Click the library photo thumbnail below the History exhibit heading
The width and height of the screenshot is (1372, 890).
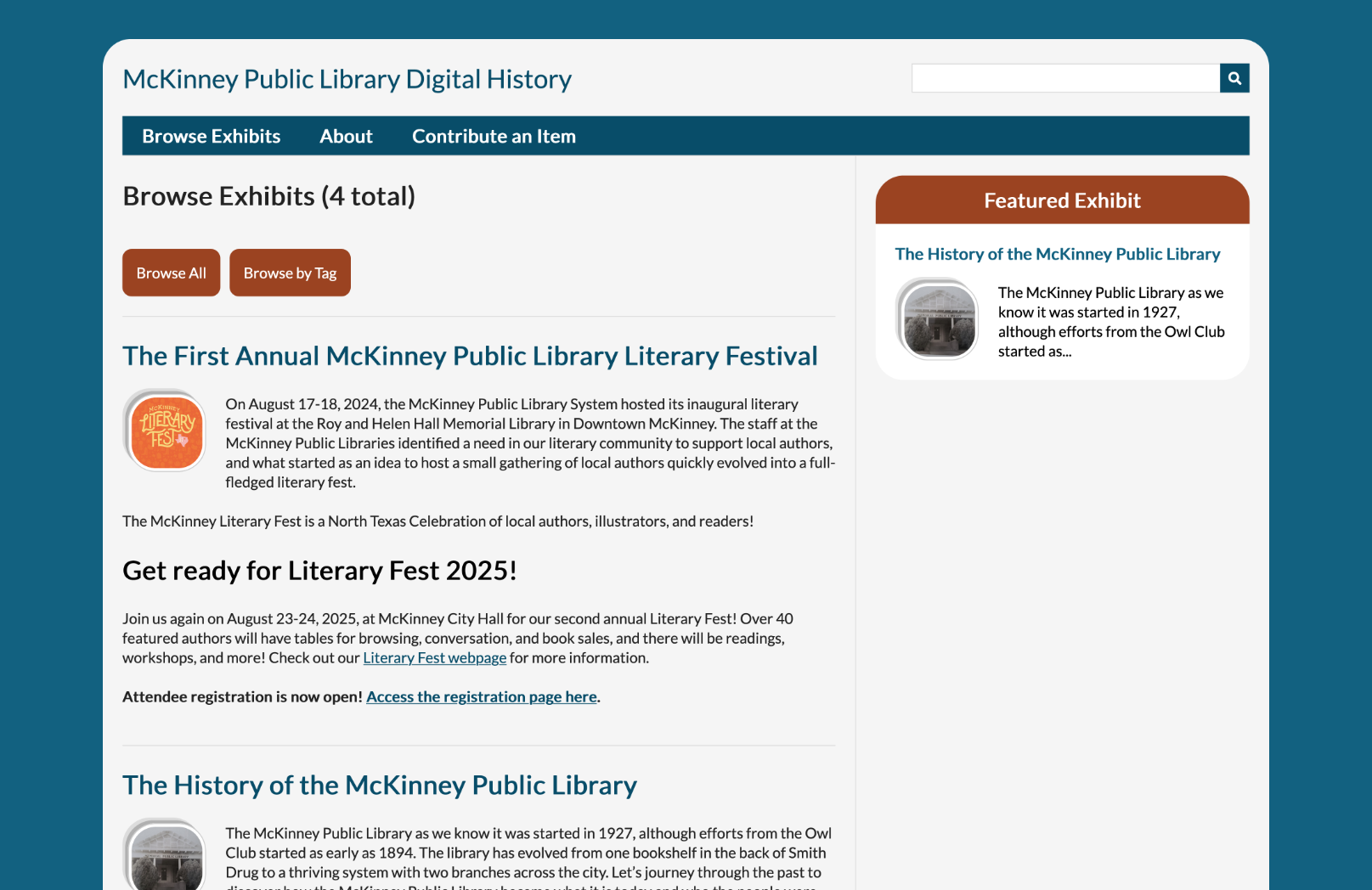coord(166,856)
